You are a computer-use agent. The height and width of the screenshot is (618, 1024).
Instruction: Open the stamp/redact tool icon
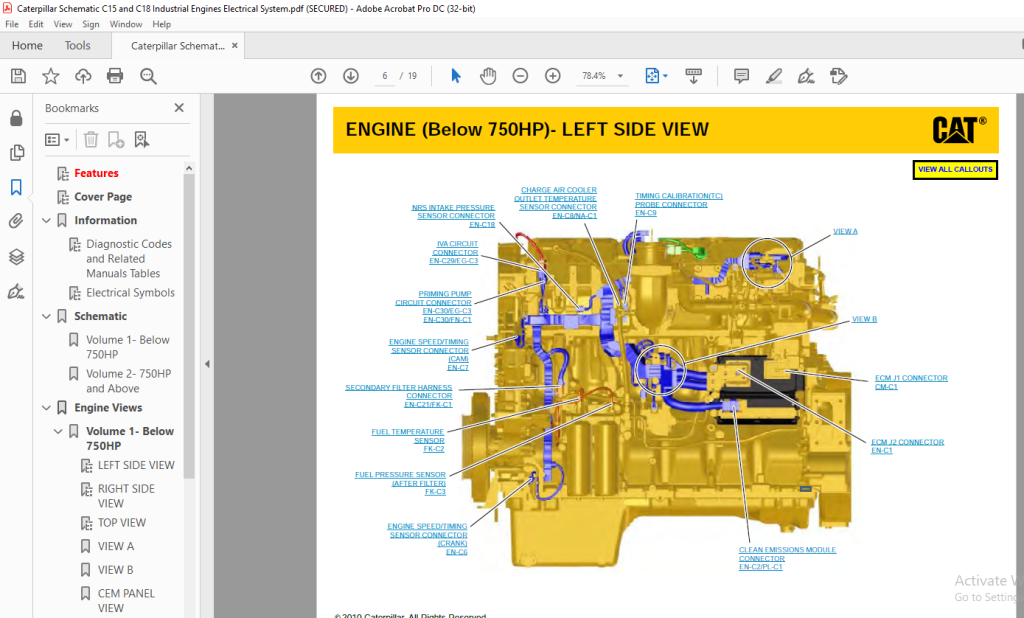[839, 76]
